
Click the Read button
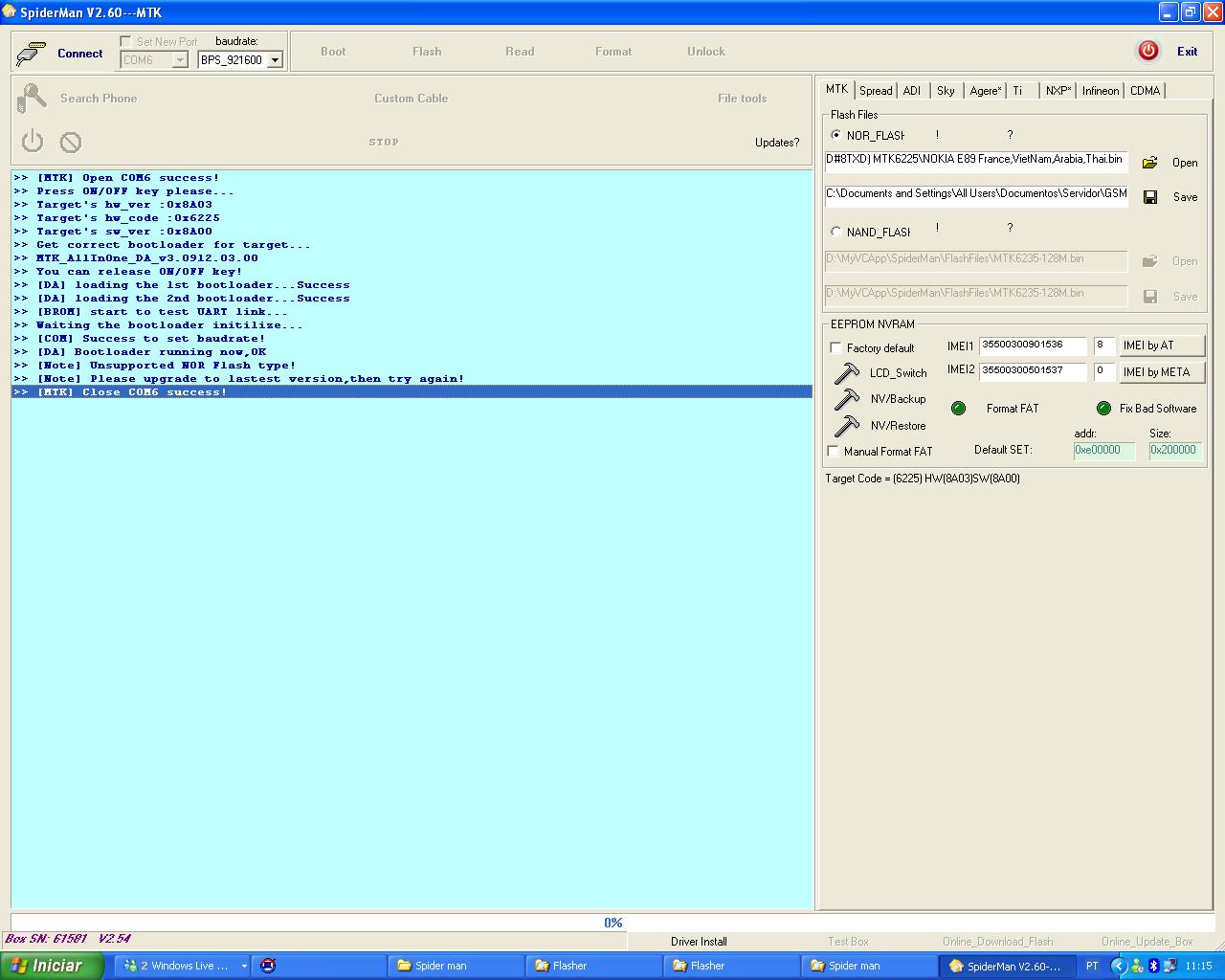coord(520,52)
